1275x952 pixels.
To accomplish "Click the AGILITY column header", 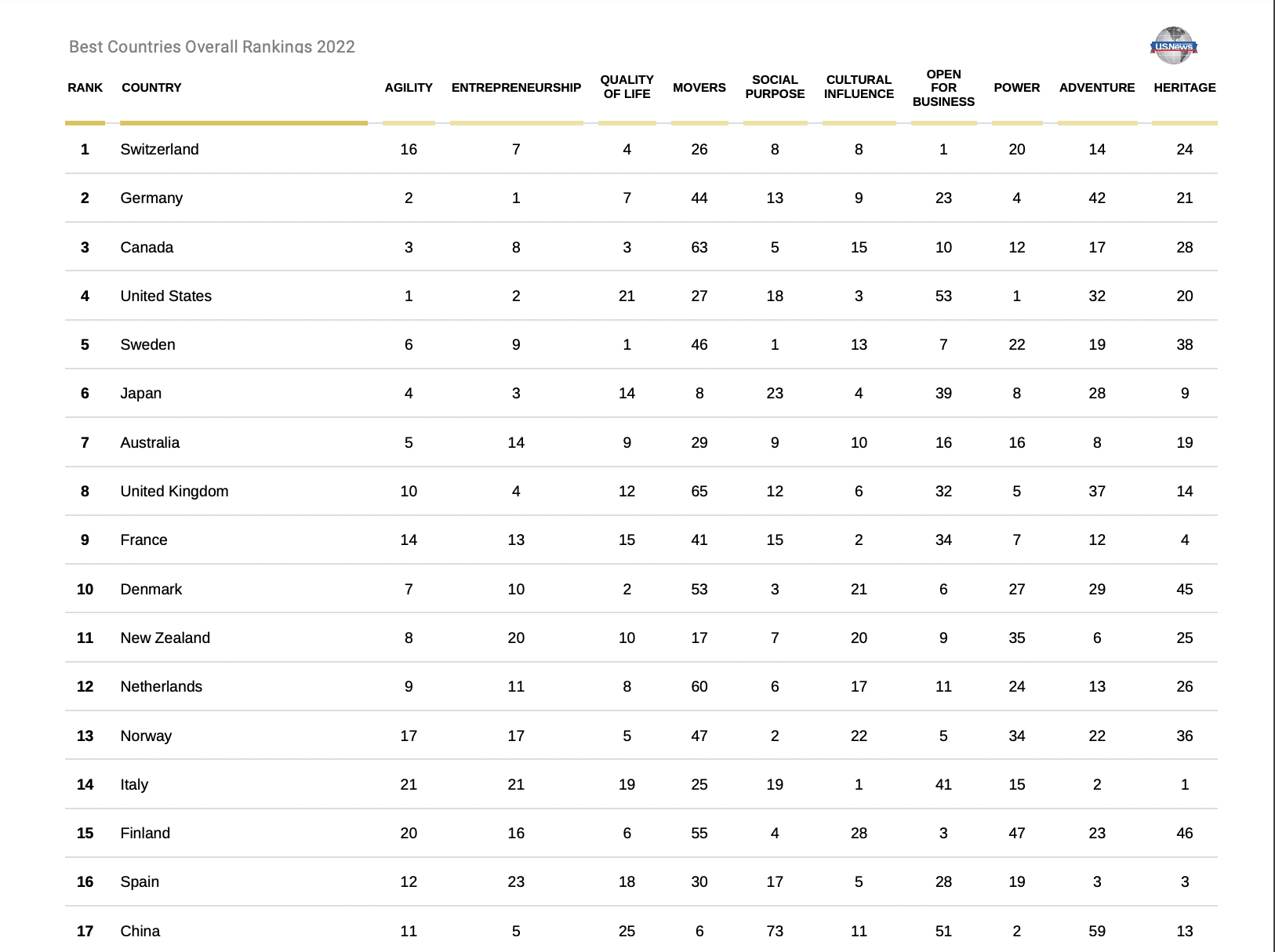I will tap(409, 88).
